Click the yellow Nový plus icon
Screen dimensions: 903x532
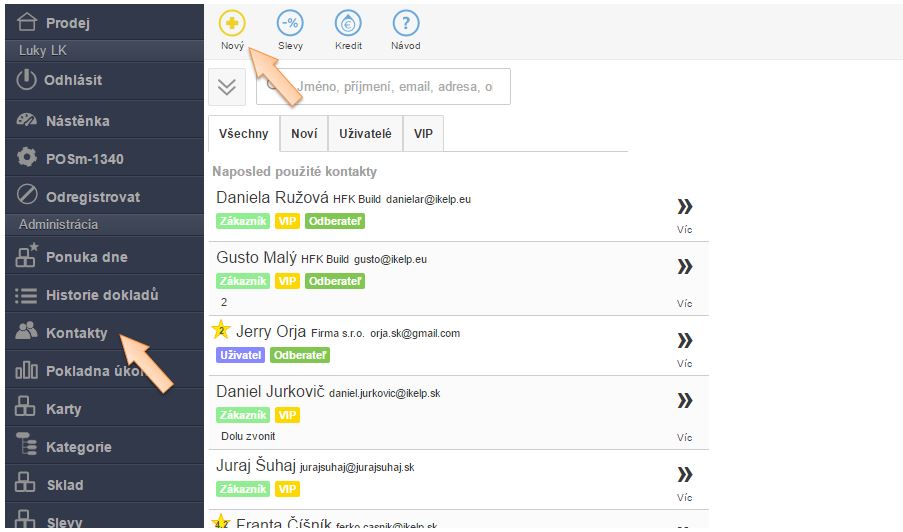pos(232,23)
